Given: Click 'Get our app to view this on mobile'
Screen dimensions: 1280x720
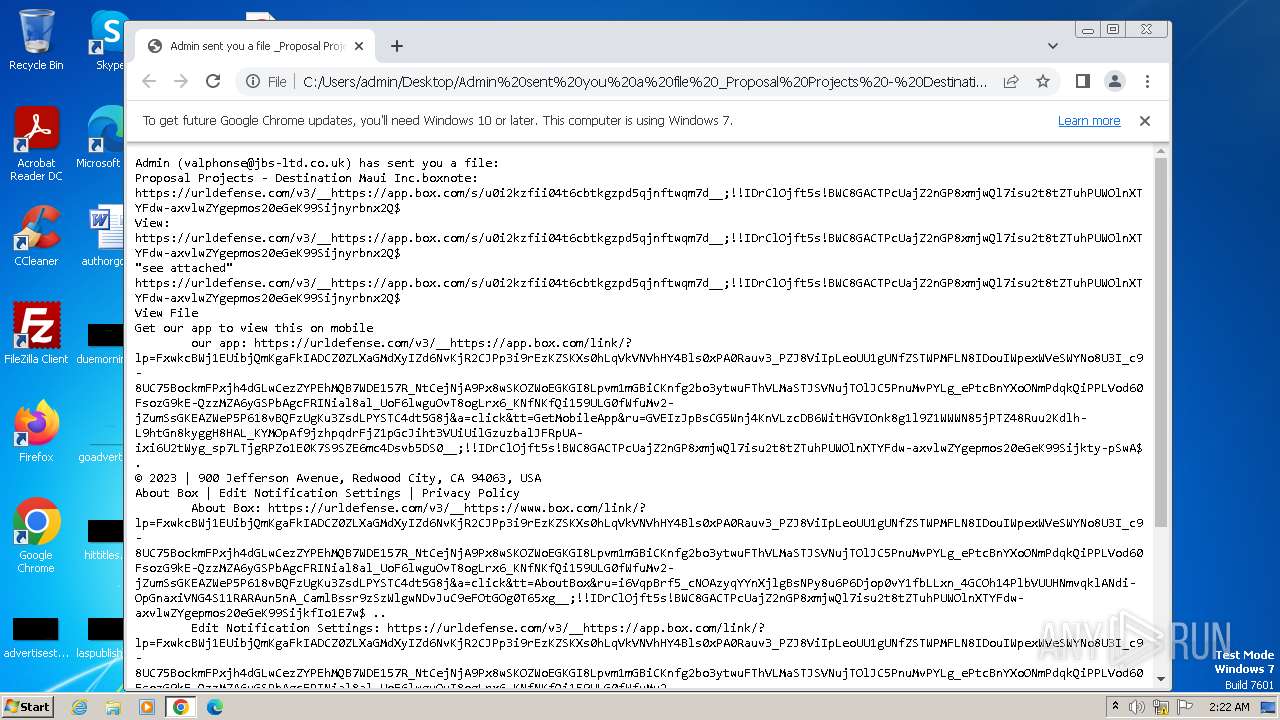Looking at the screenshot, I should click(x=254, y=328).
